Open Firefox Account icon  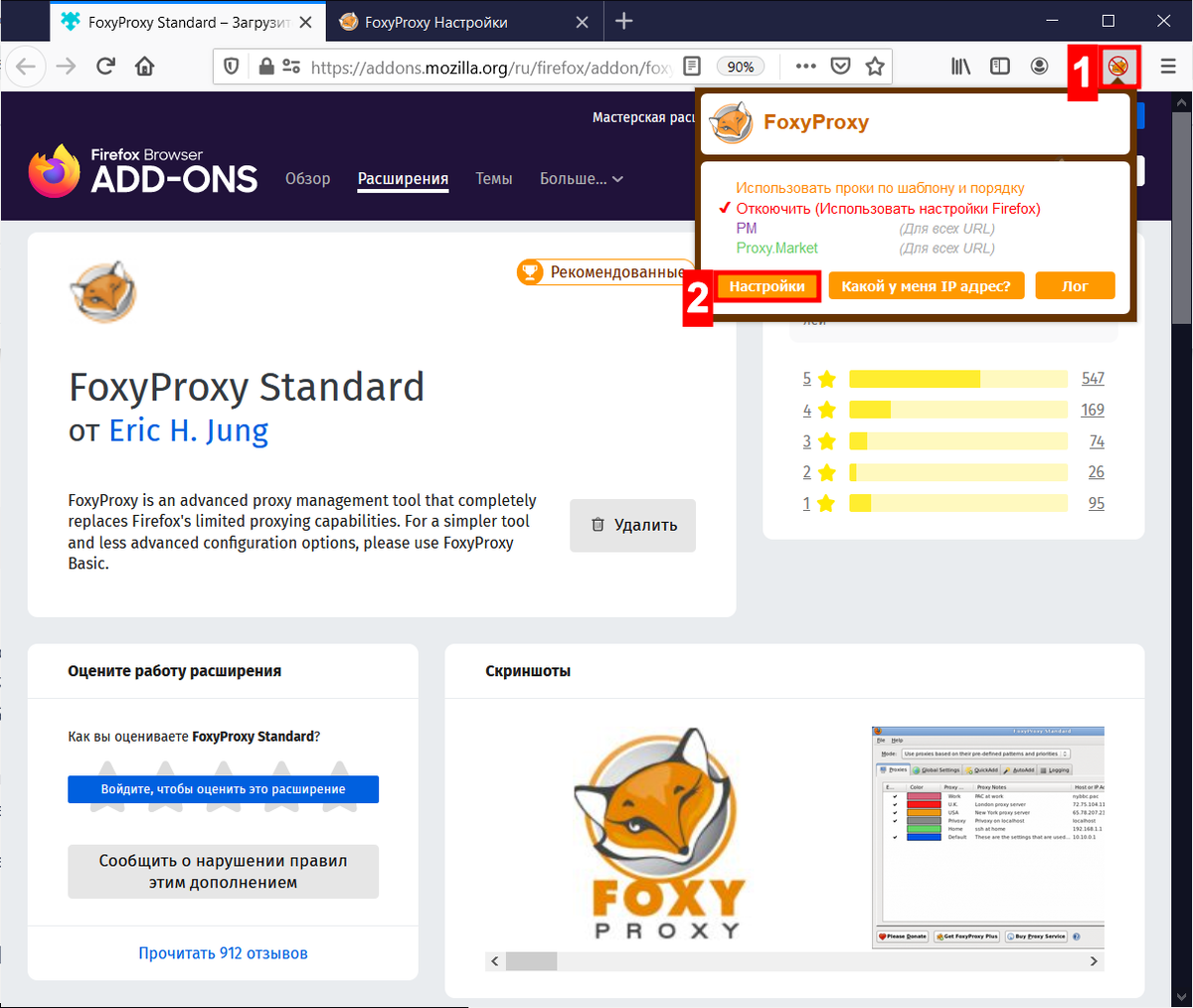click(1039, 67)
